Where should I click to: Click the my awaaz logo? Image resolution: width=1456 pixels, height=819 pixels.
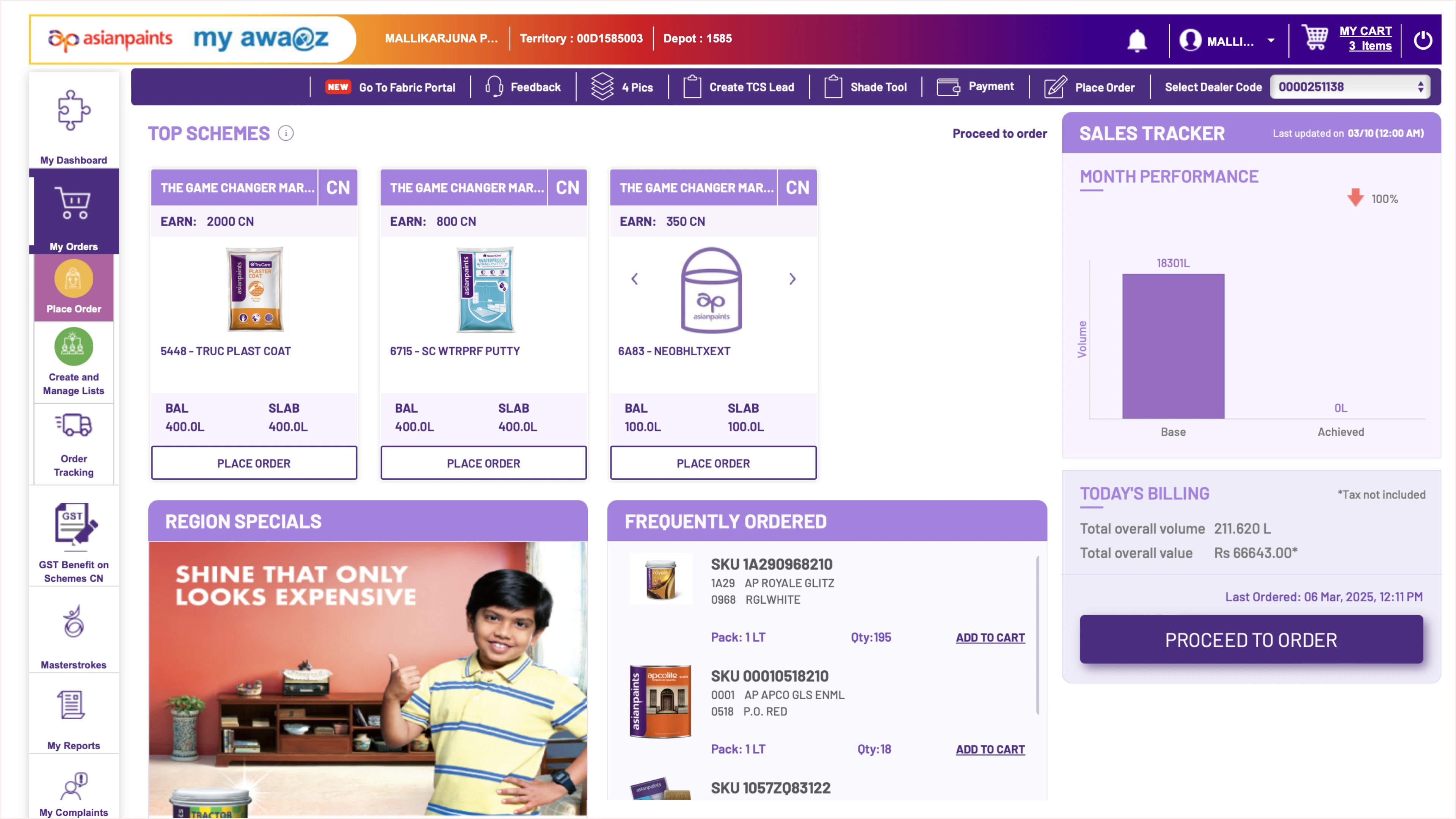click(x=260, y=38)
